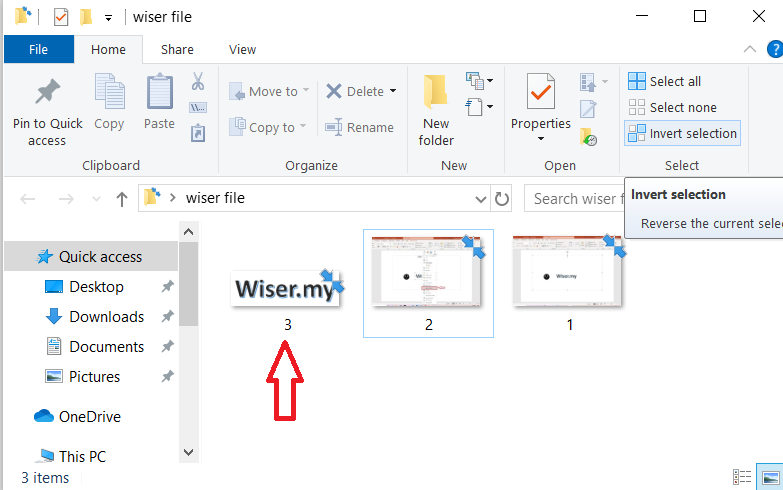Click Select all
This screenshot has height=490, width=783.
point(665,81)
